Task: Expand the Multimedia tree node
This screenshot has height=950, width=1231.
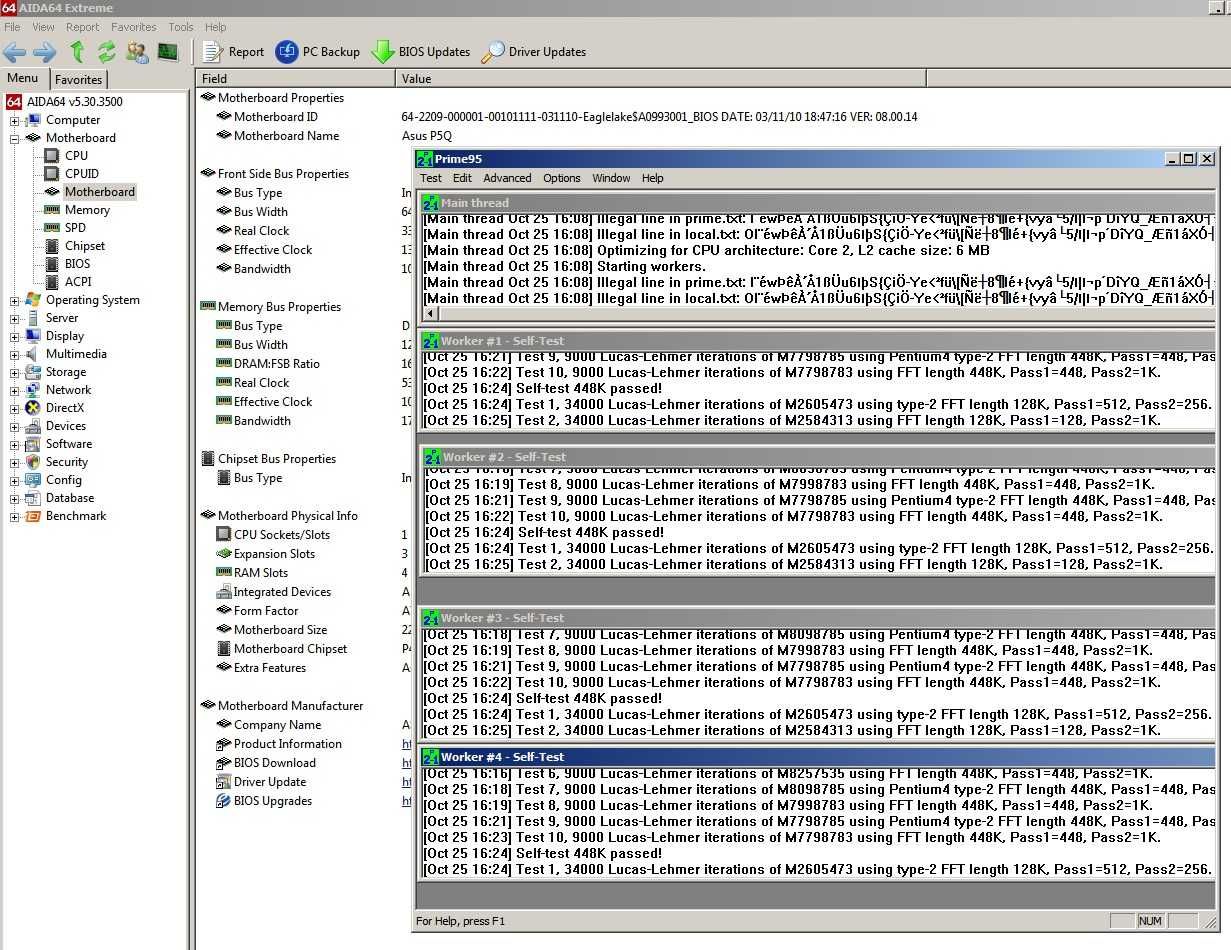Action: coord(15,354)
